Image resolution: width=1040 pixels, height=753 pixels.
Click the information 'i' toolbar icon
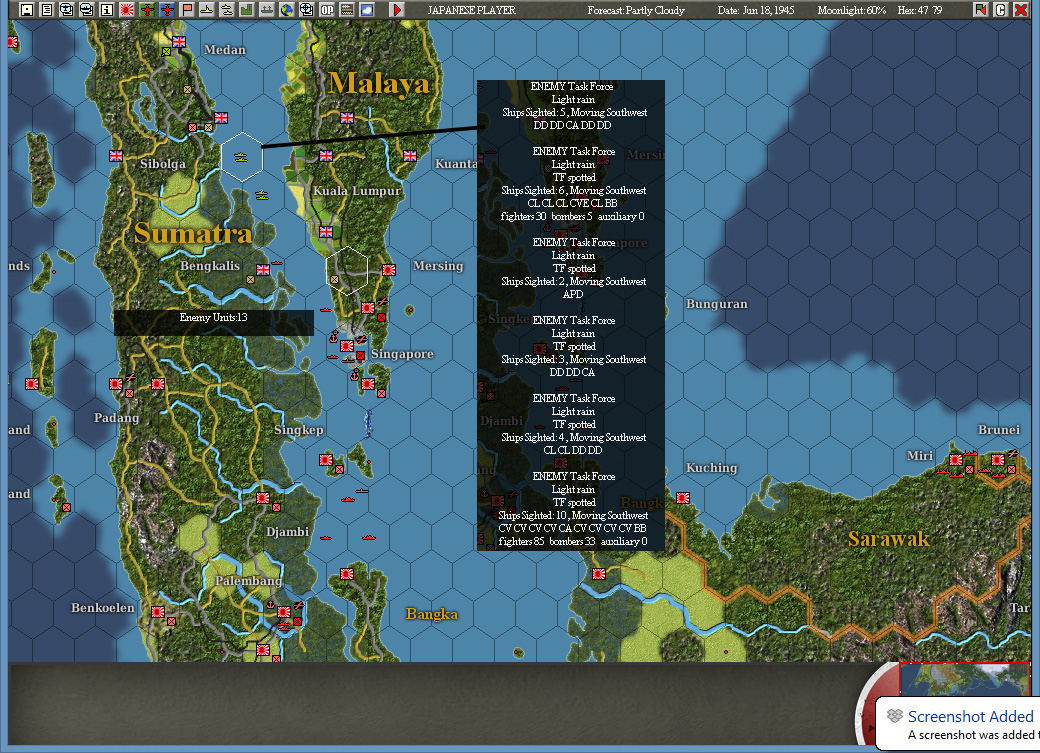tap(106, 9)
